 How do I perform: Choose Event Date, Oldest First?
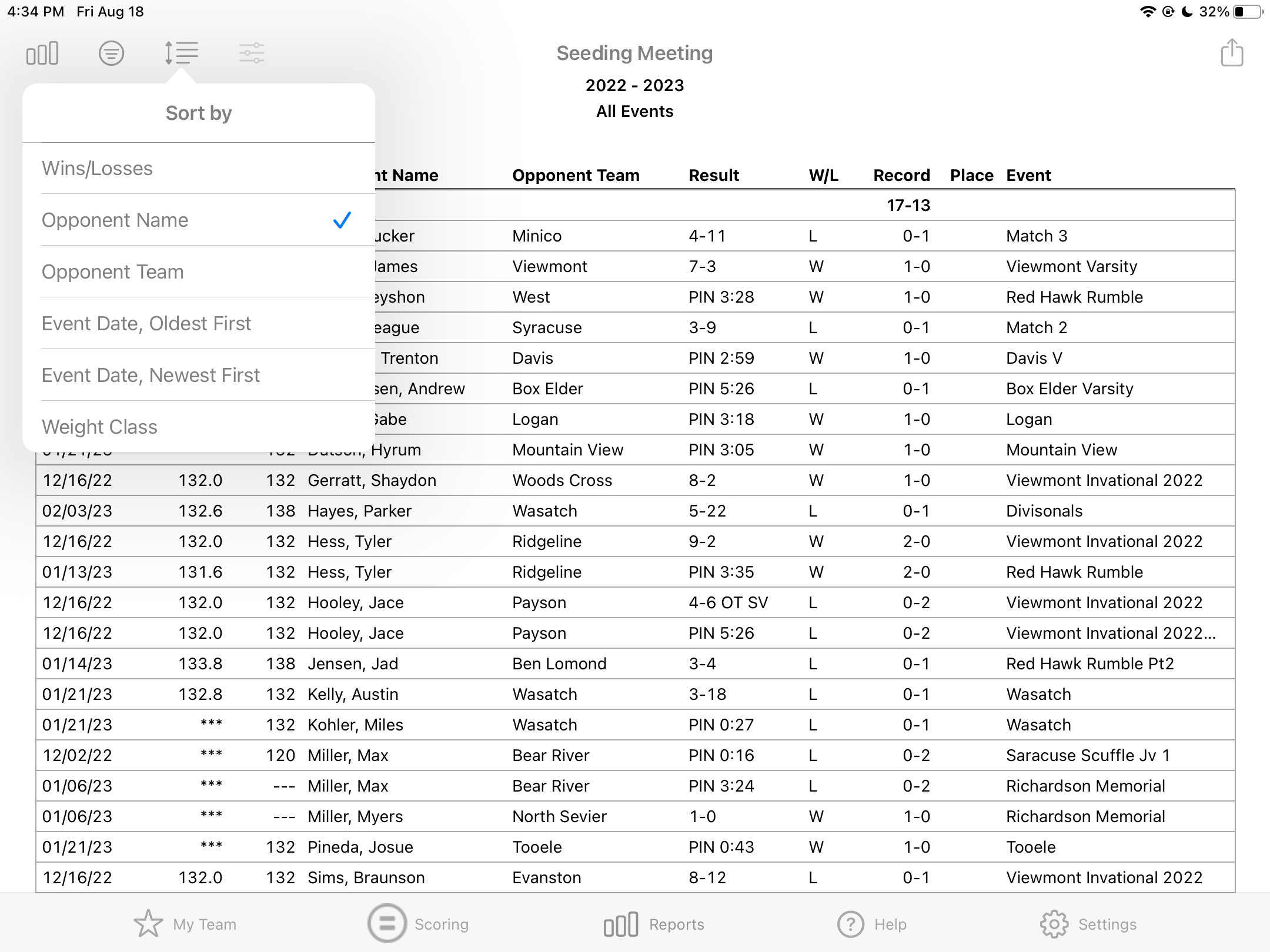(x=199, y=324)
